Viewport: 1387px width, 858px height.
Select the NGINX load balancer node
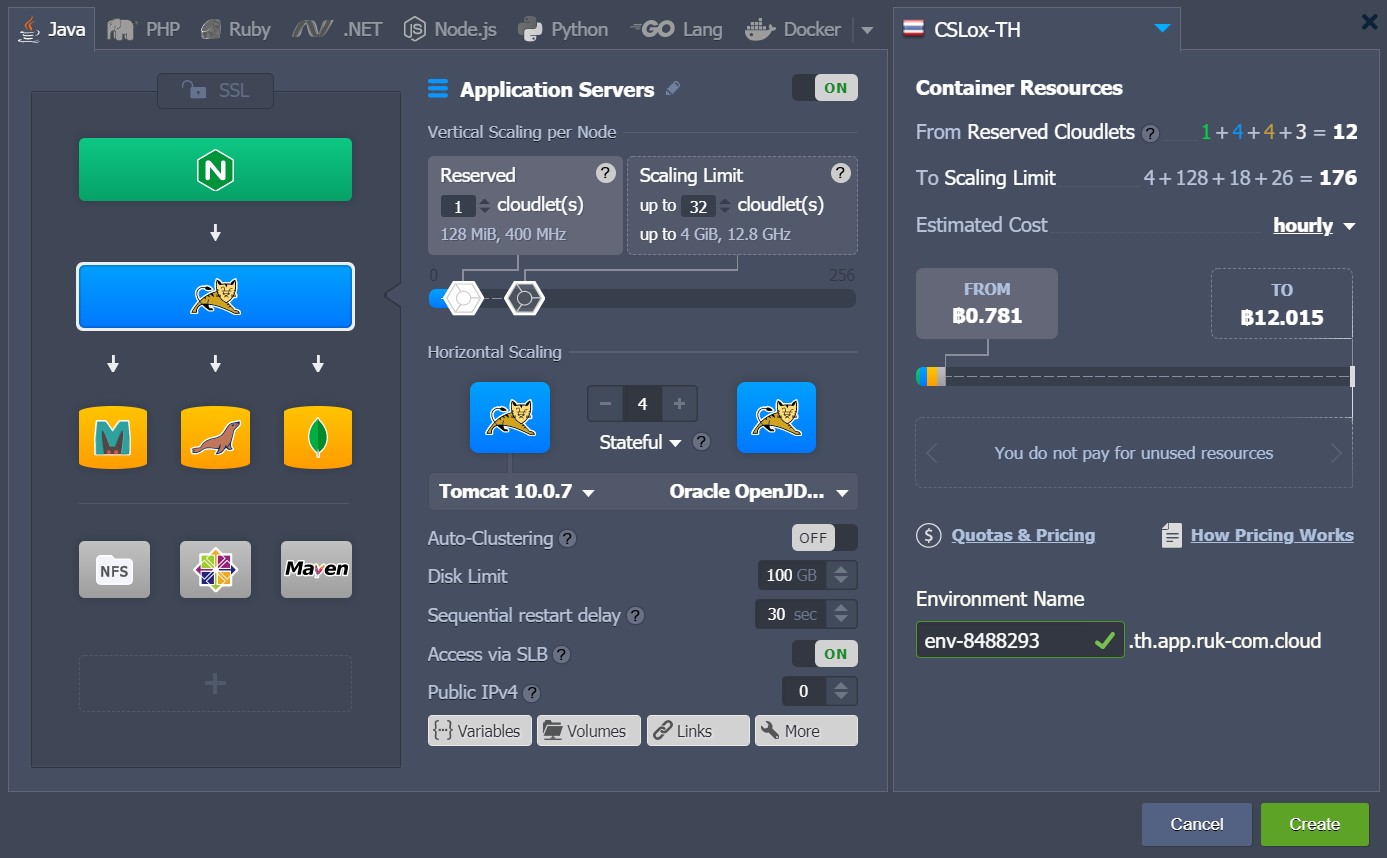(x=214, y=169)
